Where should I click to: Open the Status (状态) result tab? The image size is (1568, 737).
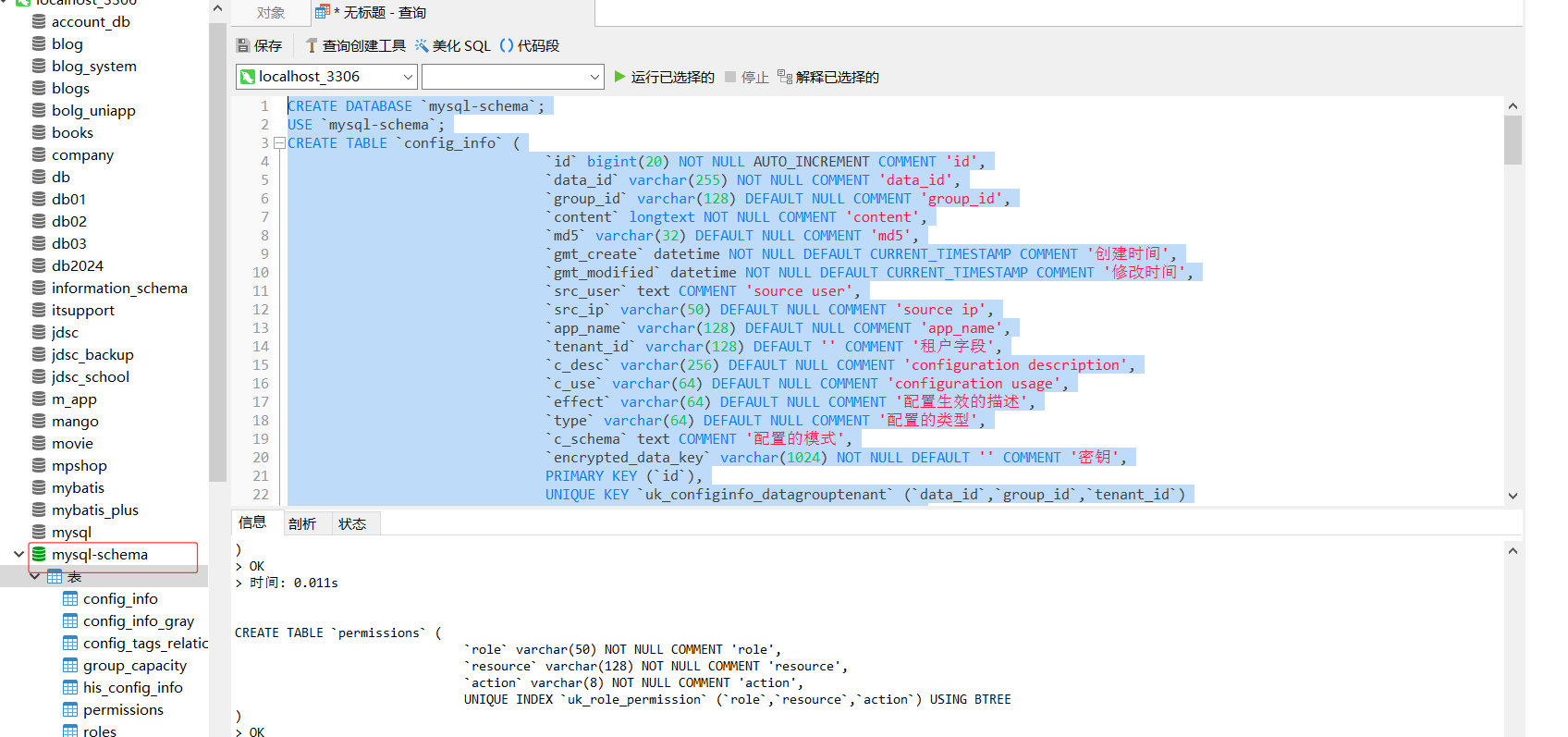(x=352, y=523)
